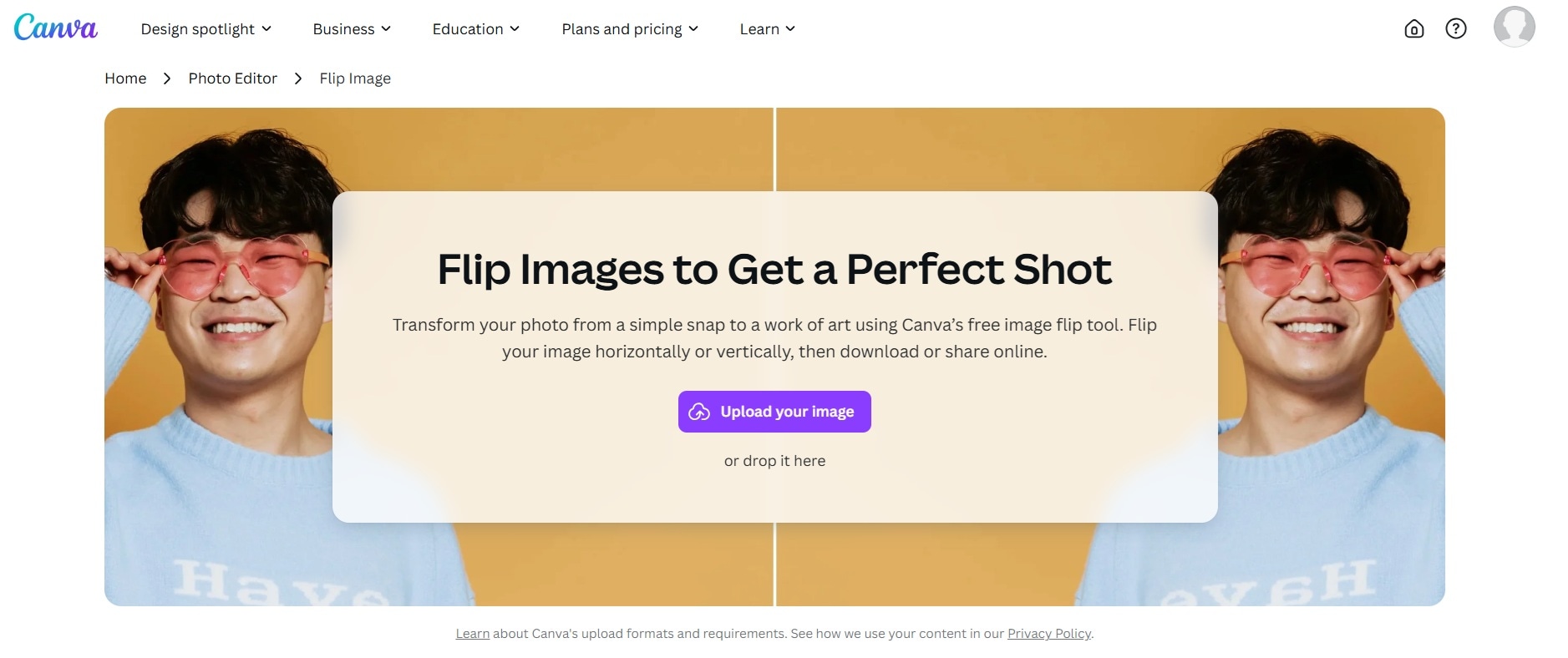Click the help question mark icon
Image resolution: width=1568 pixels, height=658 pixels.
(1455, 29)
